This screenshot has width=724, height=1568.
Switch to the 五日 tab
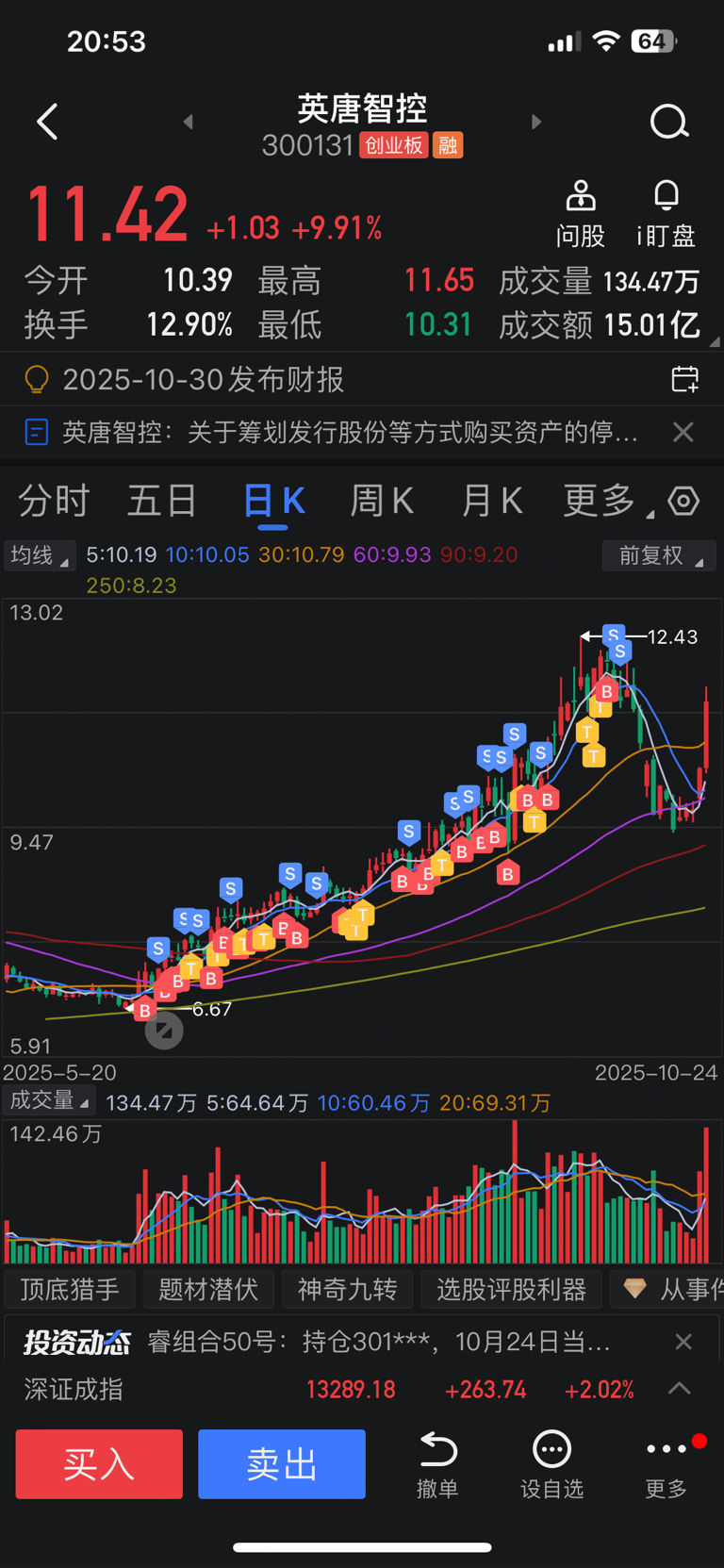[162, 501]
